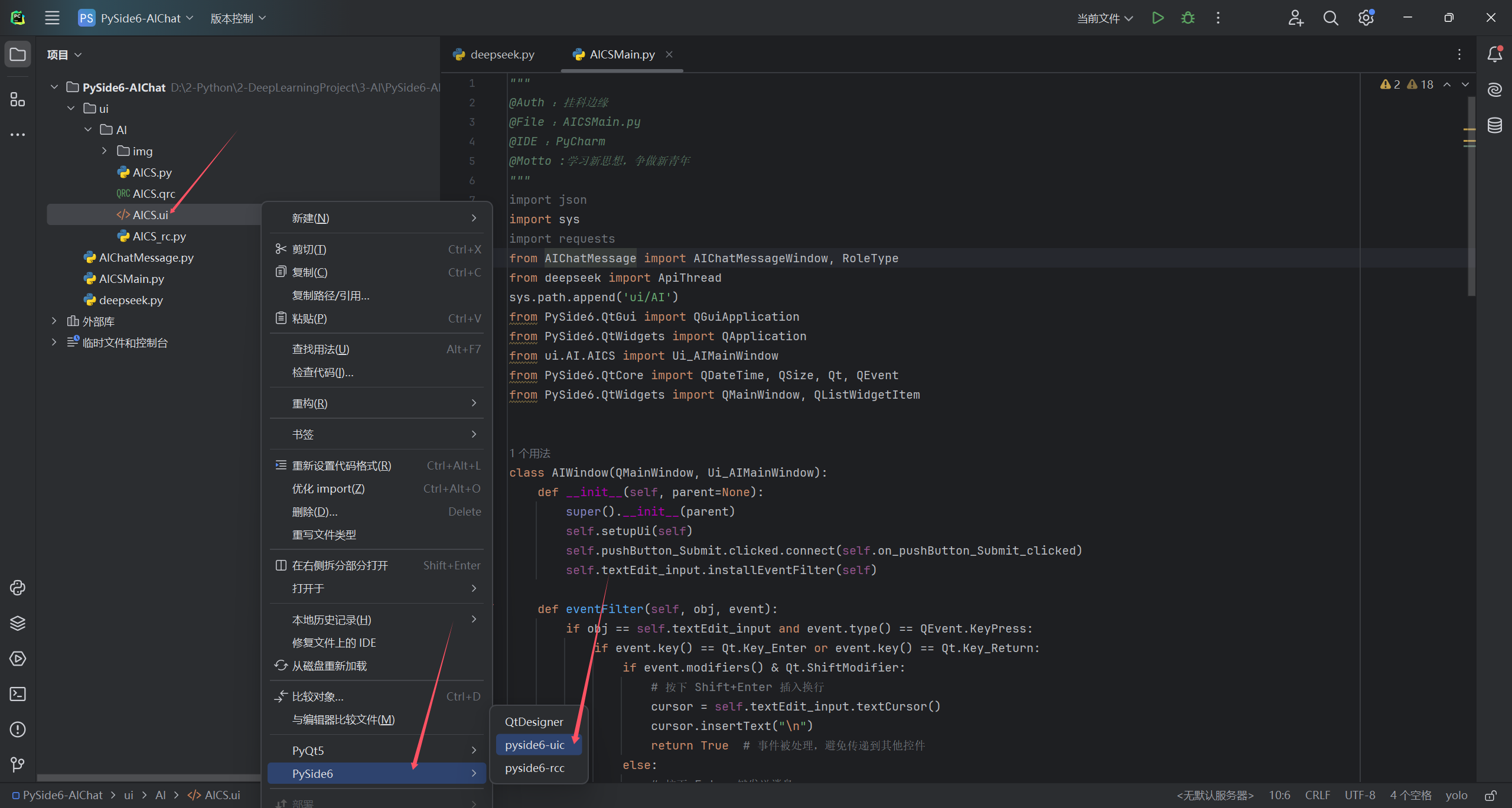Choose 剪切(T) in context menu

pyautogui.click(x=377, y=249)
